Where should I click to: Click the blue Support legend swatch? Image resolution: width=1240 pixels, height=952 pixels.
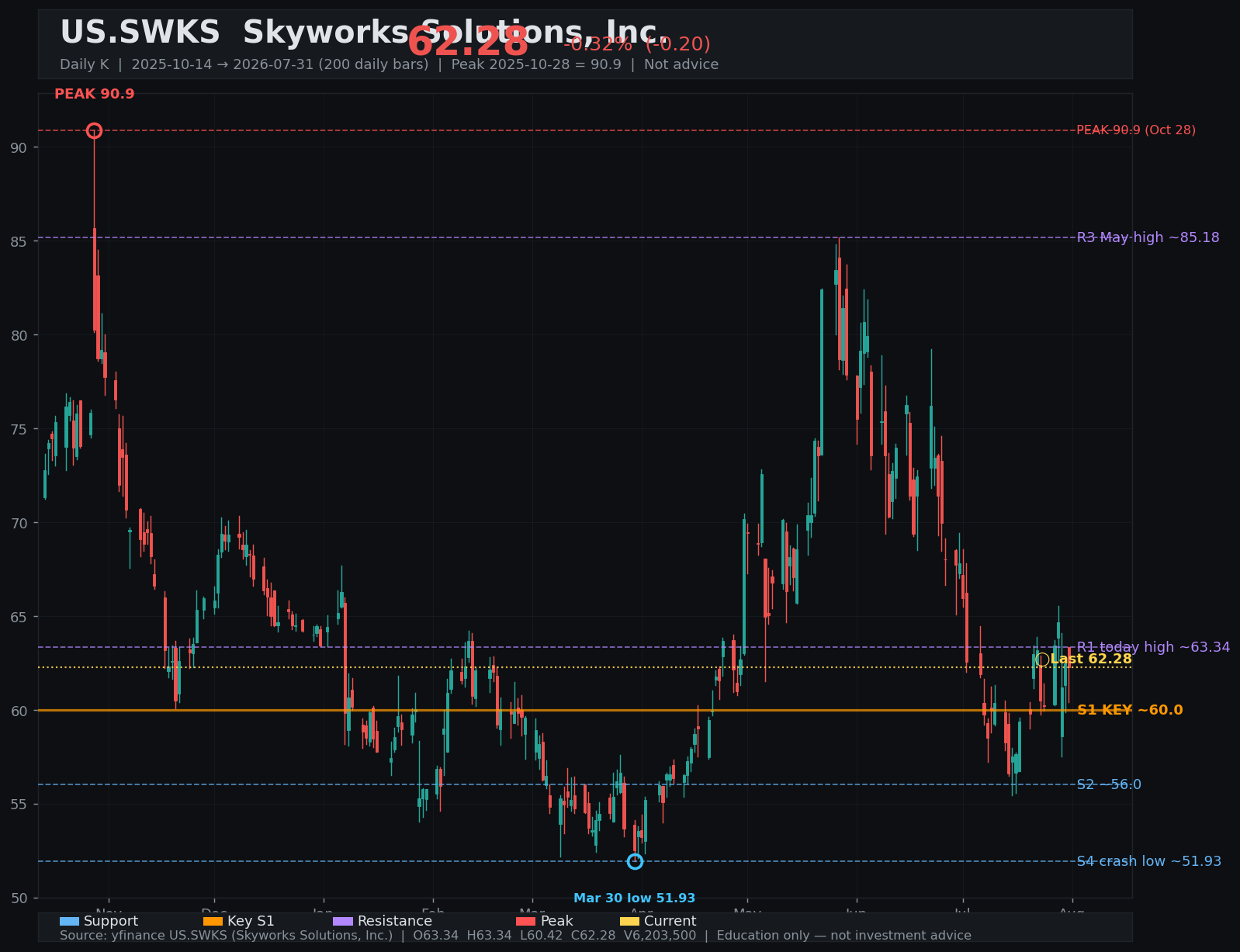coord(69,921)
